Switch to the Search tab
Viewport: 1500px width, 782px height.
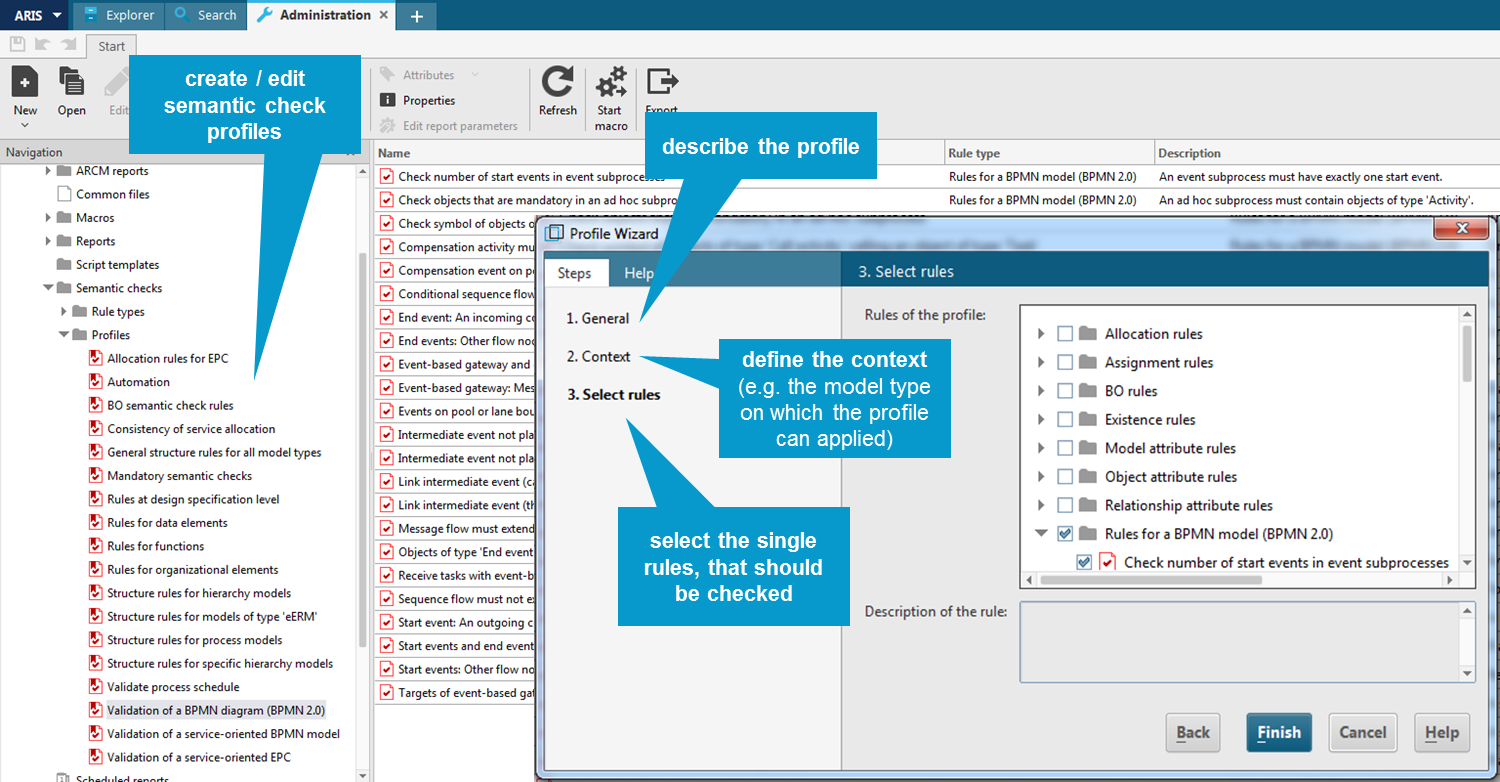pos(205,15)
